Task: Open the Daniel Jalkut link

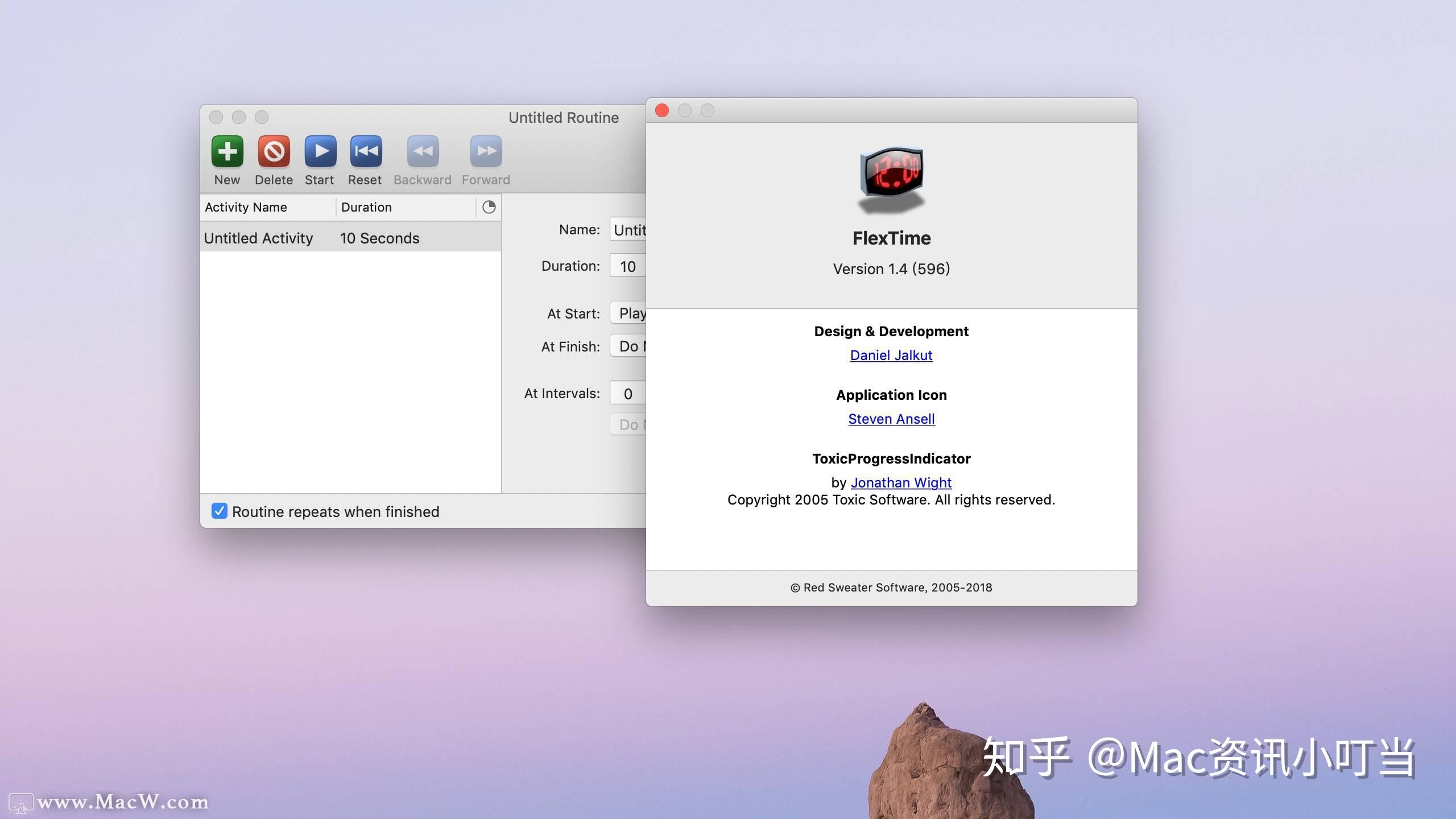Action: point(891,355)
